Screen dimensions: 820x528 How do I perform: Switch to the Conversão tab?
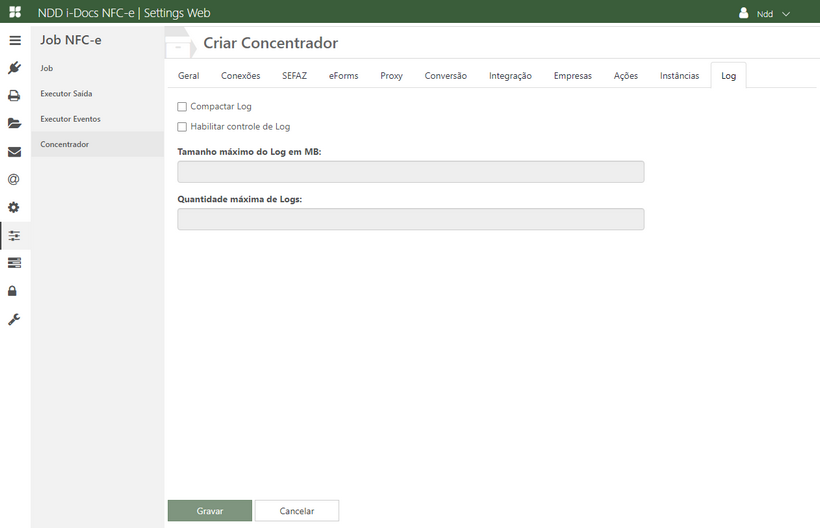click(446, 76)
